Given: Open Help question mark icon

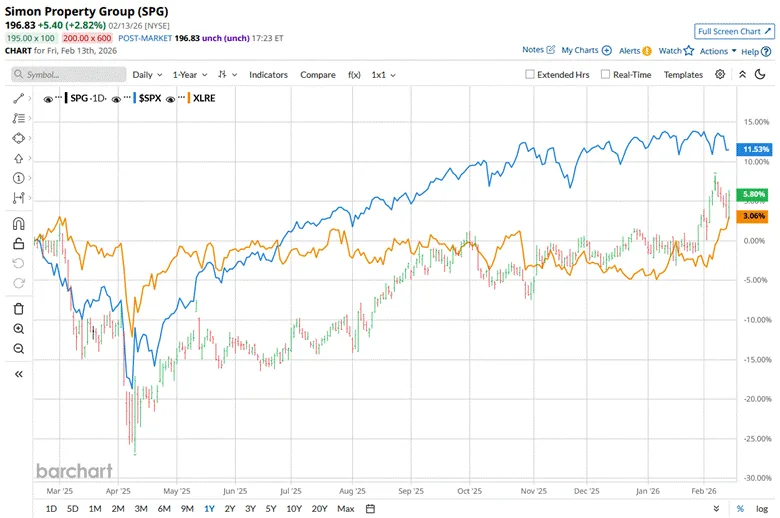Looking at the screenshot, I should (766, 51).
